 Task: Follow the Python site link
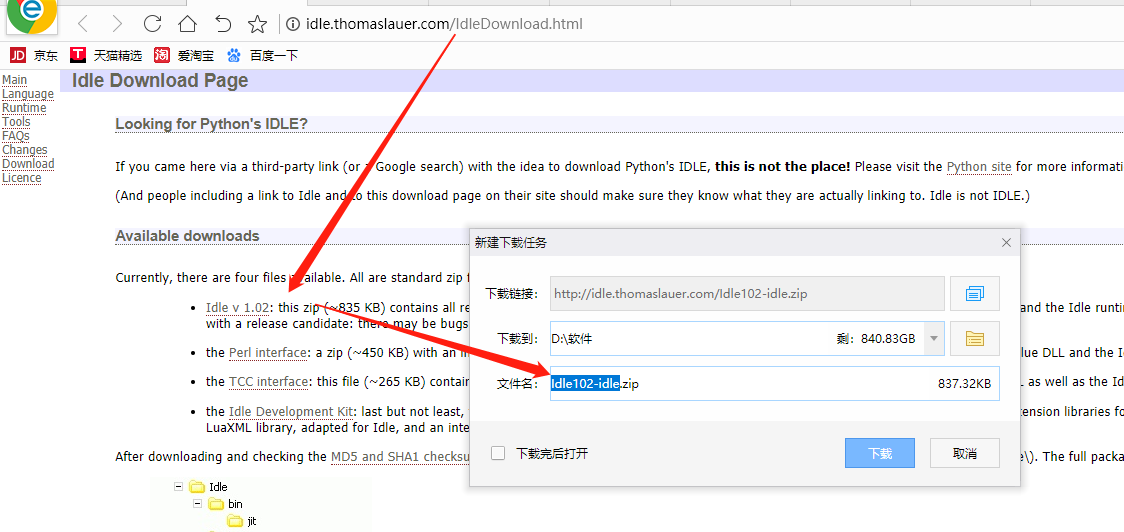[979, 167]
